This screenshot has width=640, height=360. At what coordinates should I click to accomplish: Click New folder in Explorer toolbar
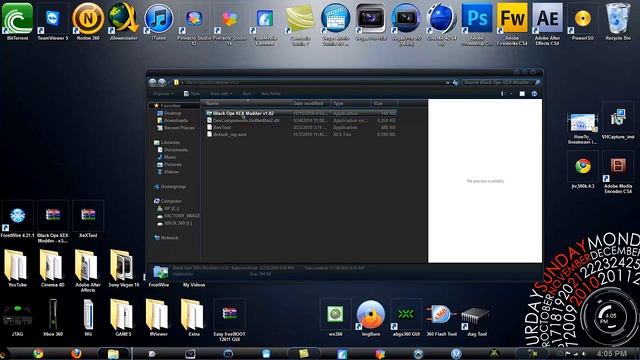pyautogui.click(x=270, y=94)
